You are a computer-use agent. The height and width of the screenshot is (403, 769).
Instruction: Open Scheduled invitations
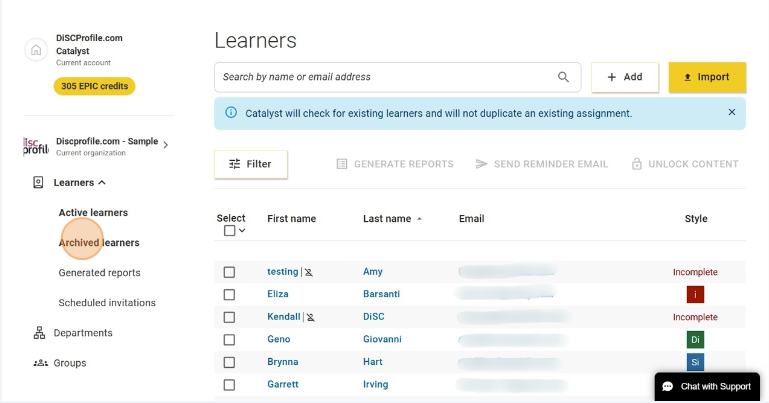coord(107,302)
